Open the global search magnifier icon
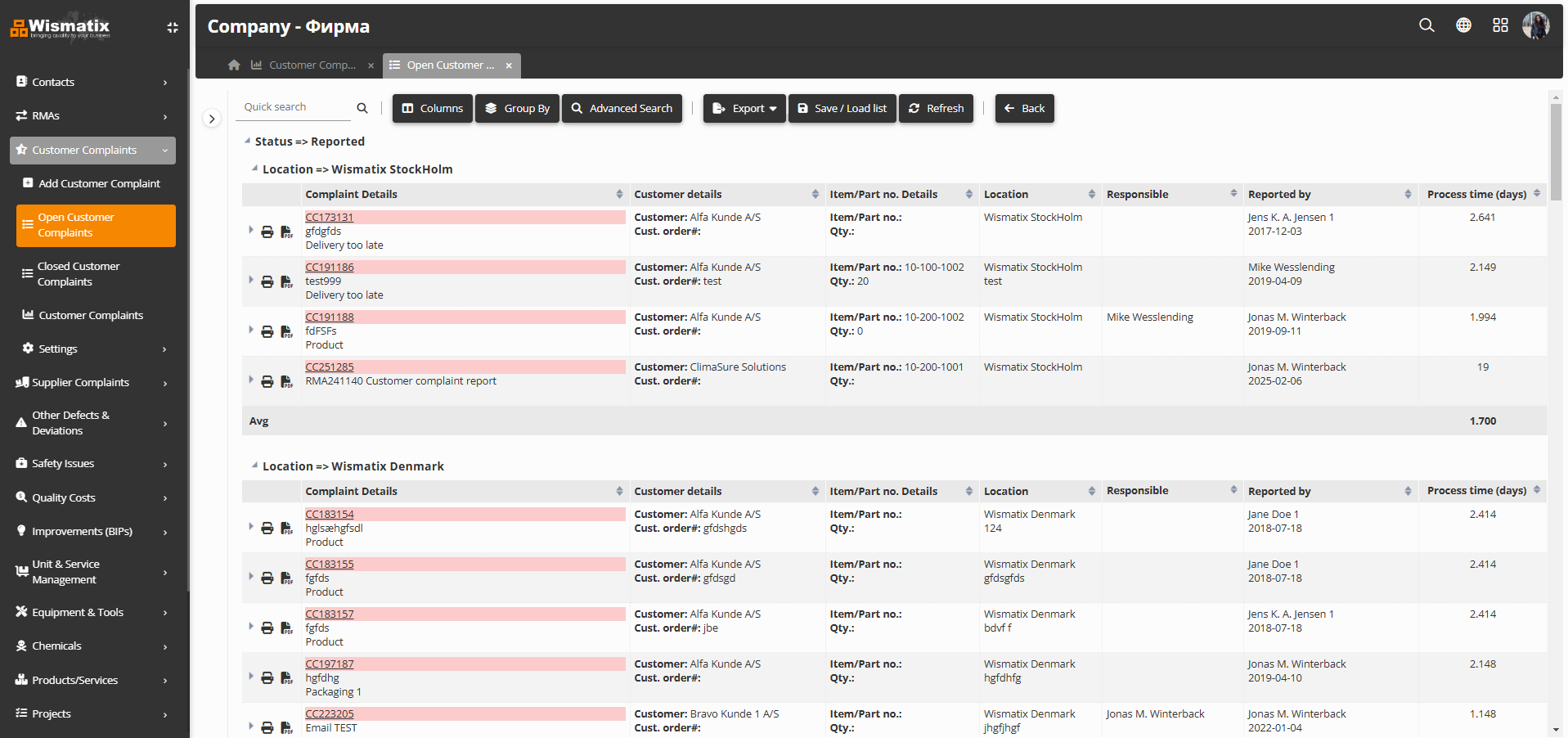1568x738 pixels. [1426, 25]
